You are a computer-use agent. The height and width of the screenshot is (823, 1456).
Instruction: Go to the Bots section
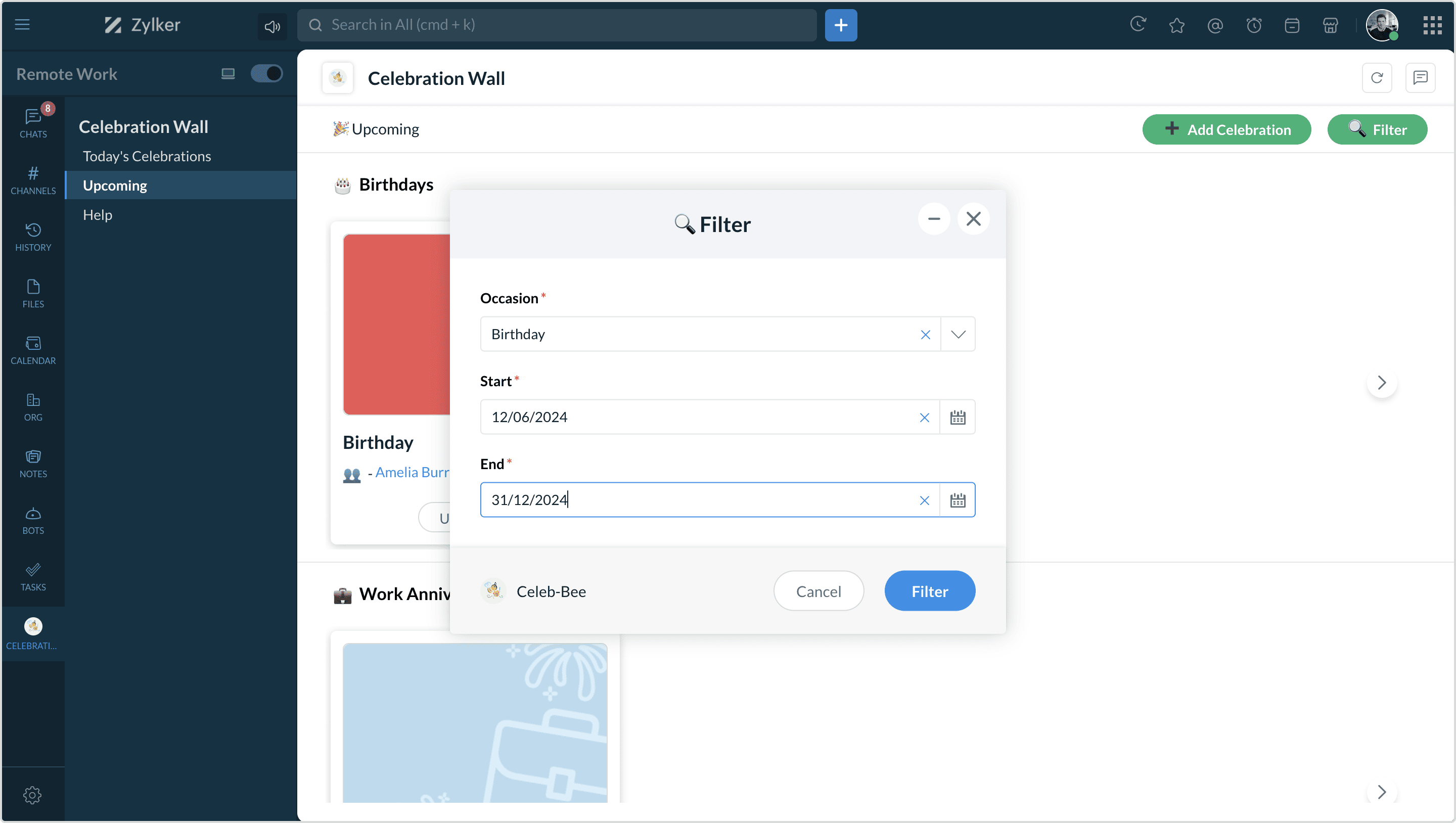tap(33, 520)
